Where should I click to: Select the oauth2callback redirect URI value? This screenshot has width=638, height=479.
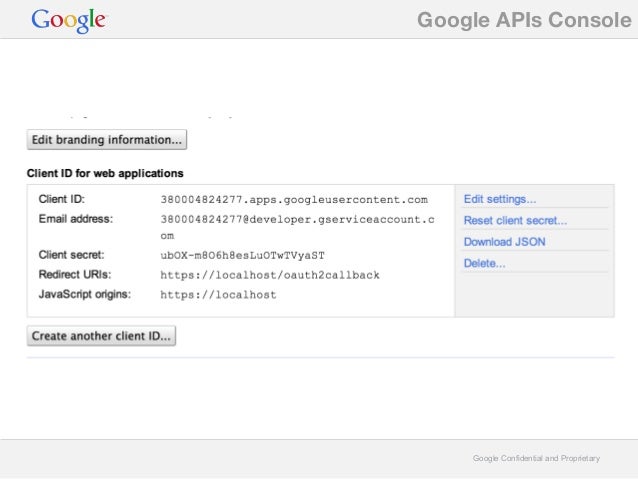tap(270, 275)
